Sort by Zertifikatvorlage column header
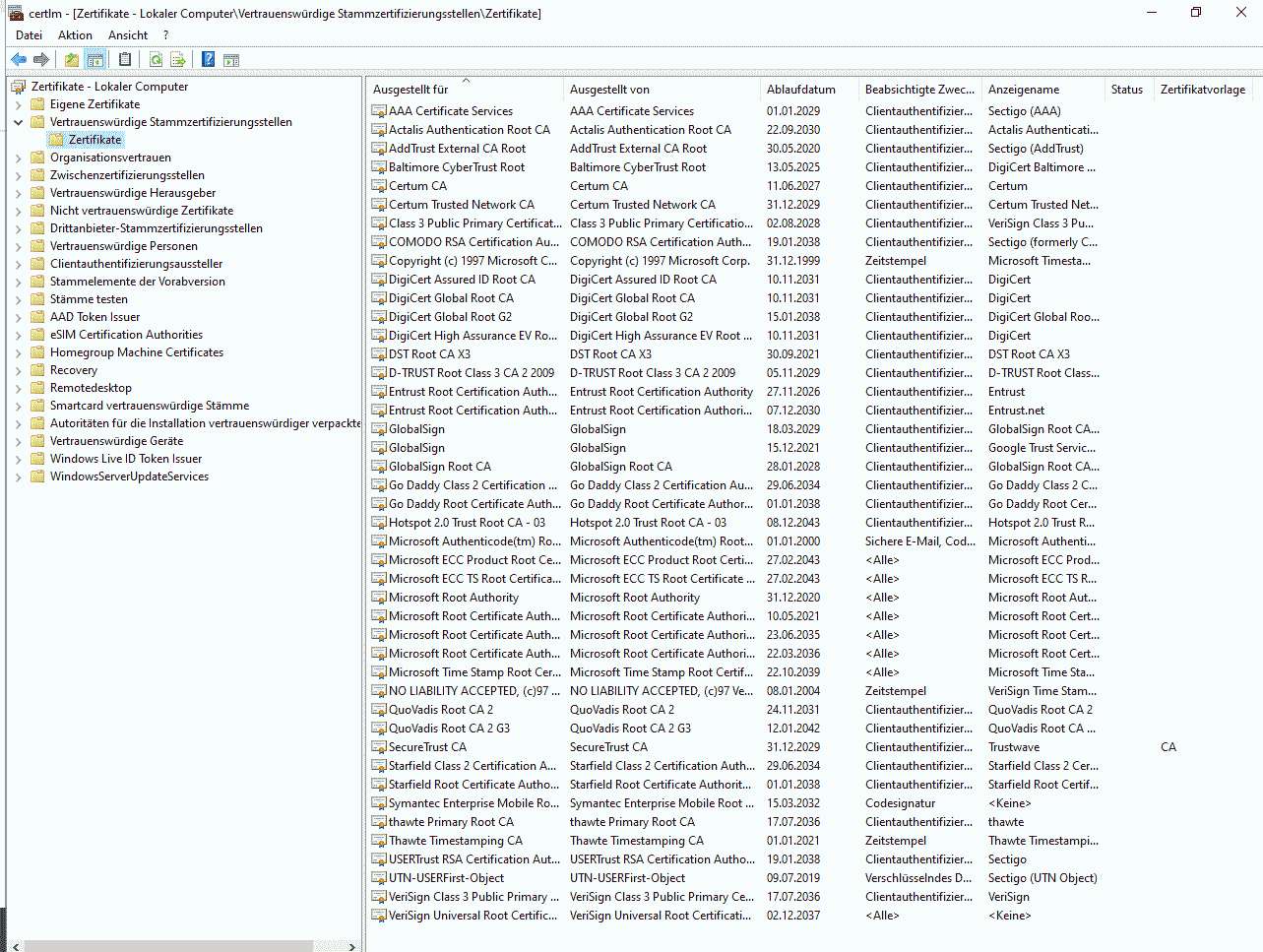1263x952 pixels. tap(1203, 90)
